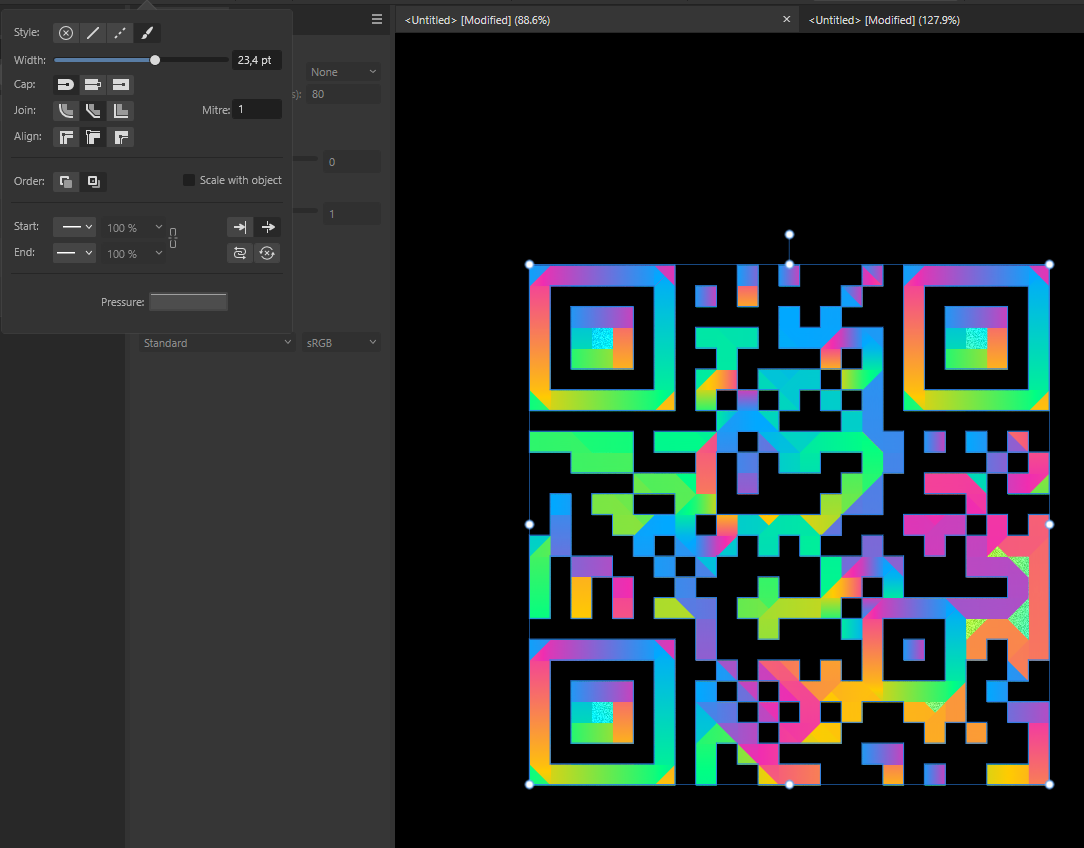This screenshot has height=848, width=1084.
Task: Open the Pressure profile box
Action: (189, 302)
